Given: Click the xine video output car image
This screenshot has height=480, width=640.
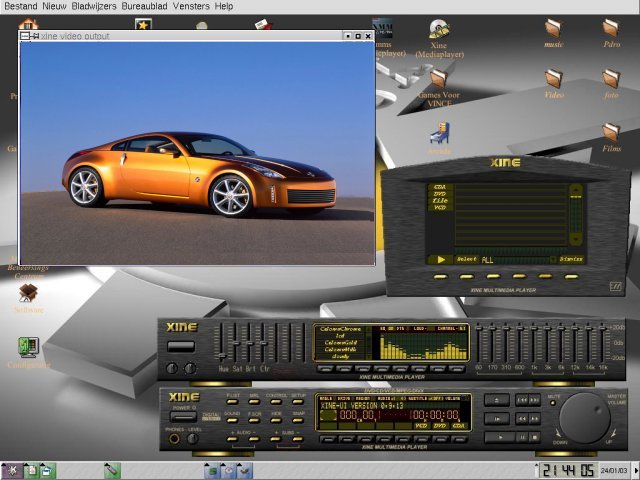Looking at the screenshot, I should [197, 153].
